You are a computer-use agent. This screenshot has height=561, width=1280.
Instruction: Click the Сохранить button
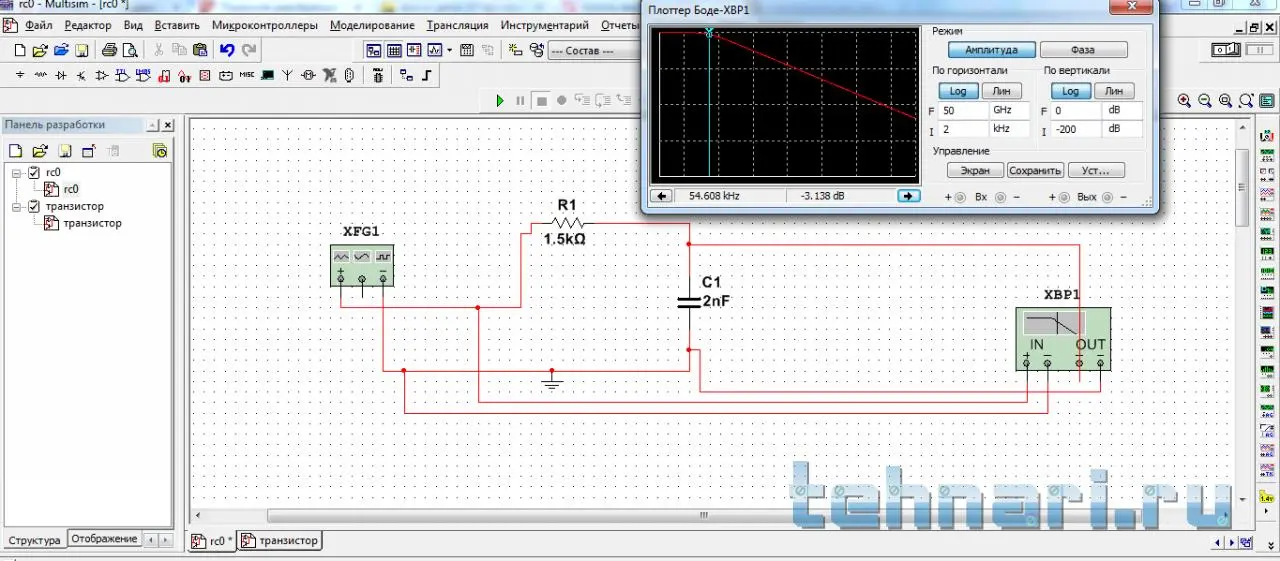pyautogui.click(x=1035, y=171)
